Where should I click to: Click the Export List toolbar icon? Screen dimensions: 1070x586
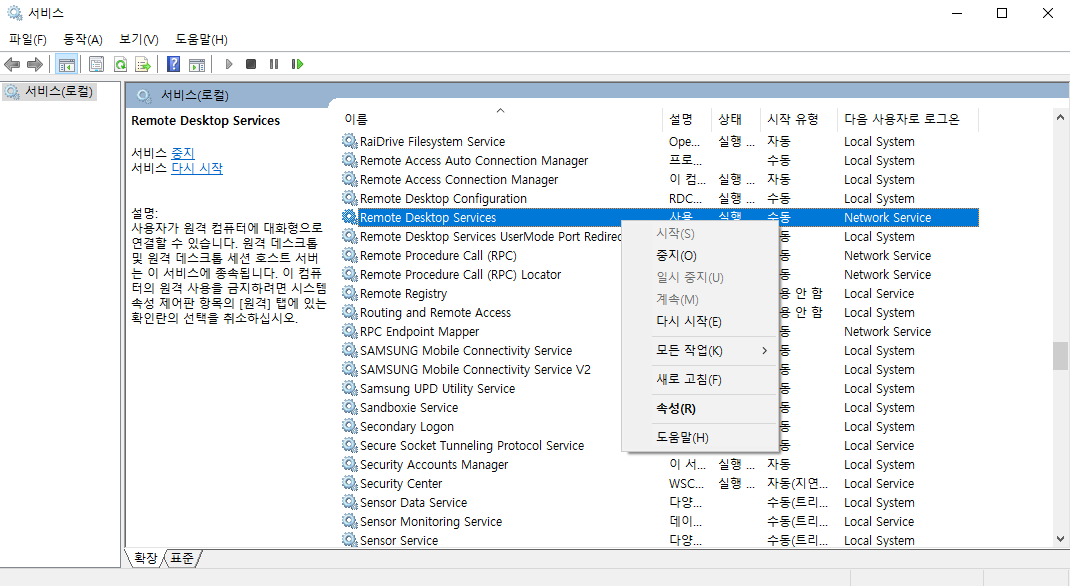[143, 64]
